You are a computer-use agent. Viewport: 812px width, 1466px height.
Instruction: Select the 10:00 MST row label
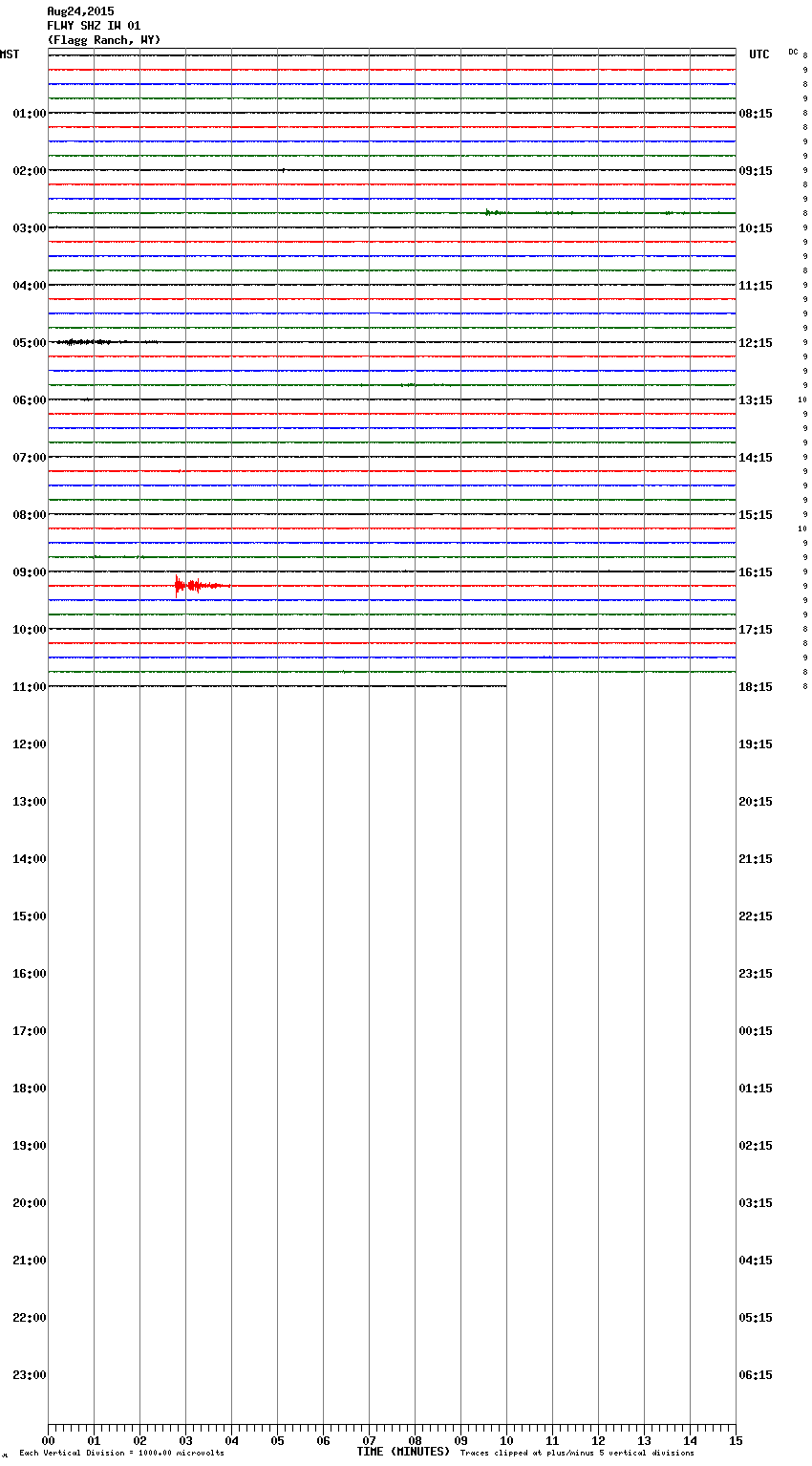29,630
